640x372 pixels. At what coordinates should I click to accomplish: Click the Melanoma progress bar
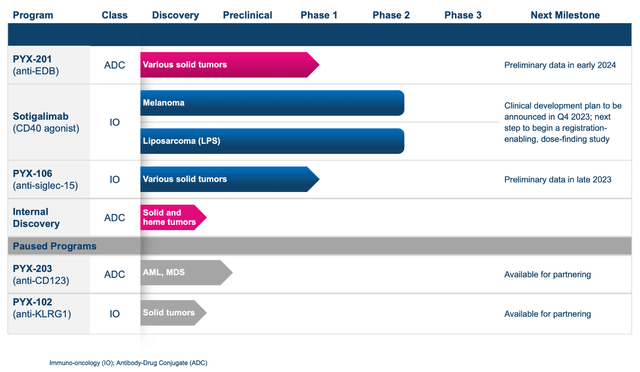coord(272,103)
